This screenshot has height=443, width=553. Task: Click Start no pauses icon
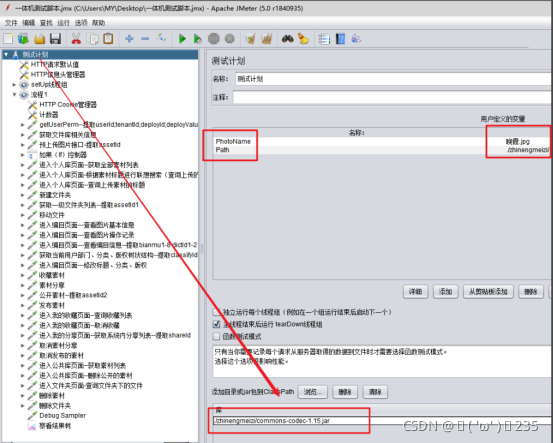click(x=198, y=38)
